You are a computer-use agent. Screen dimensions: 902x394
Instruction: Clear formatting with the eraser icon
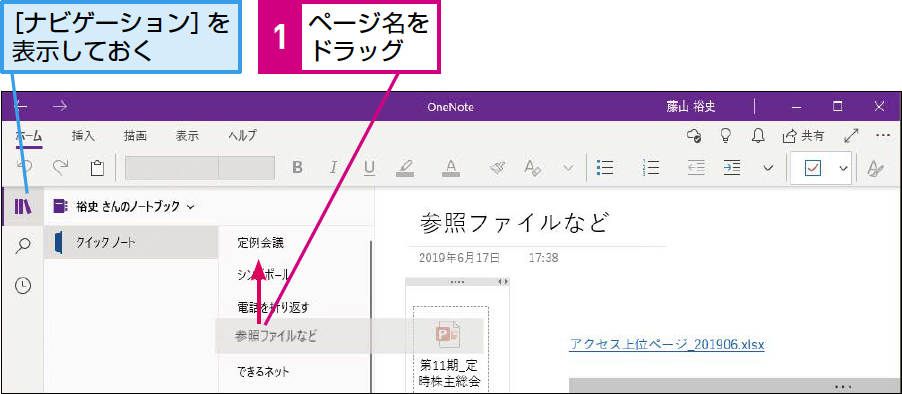533,167
